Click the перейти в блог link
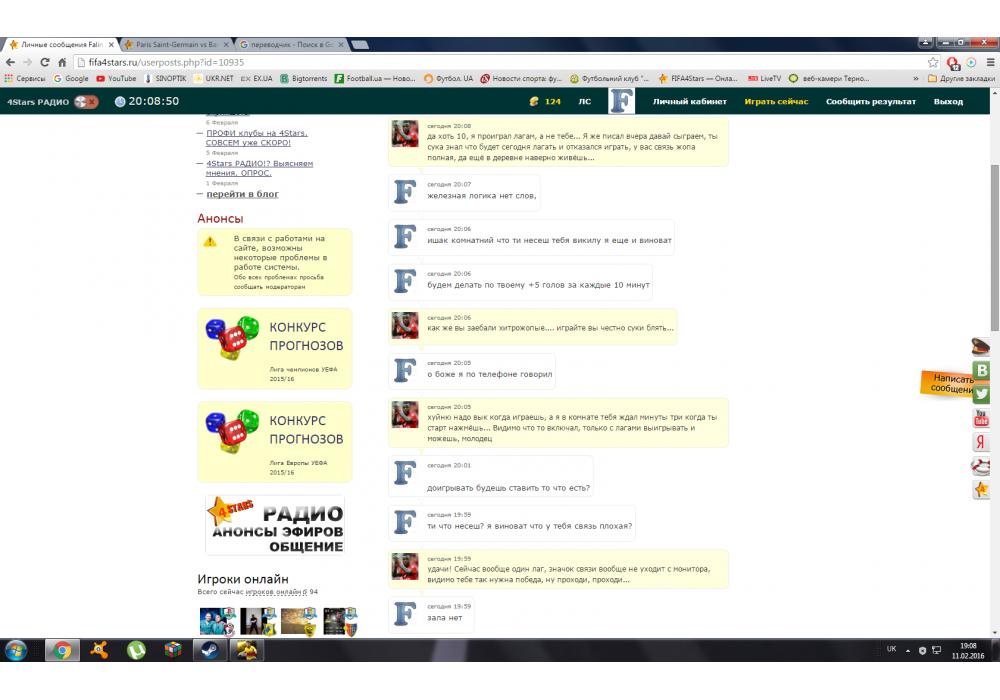1000x700 pixels. (242, 194)
